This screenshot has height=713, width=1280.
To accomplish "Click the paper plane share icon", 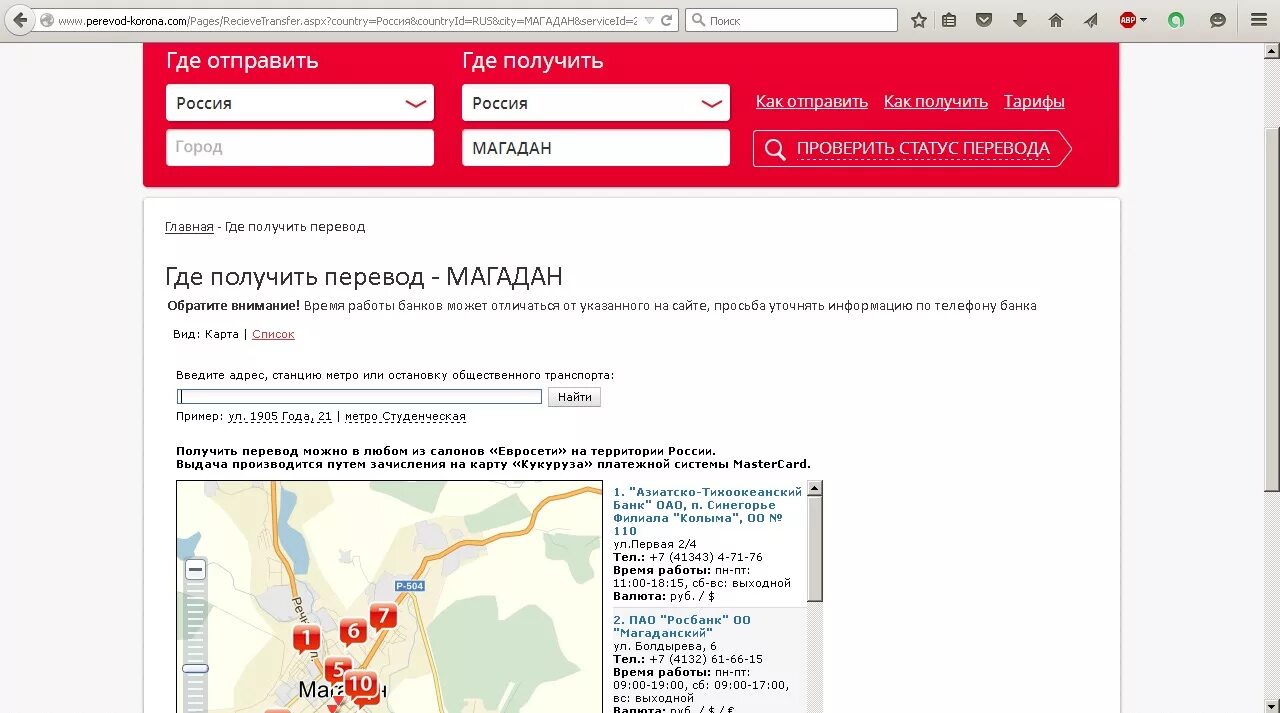I will click(x=1091, y=20).
